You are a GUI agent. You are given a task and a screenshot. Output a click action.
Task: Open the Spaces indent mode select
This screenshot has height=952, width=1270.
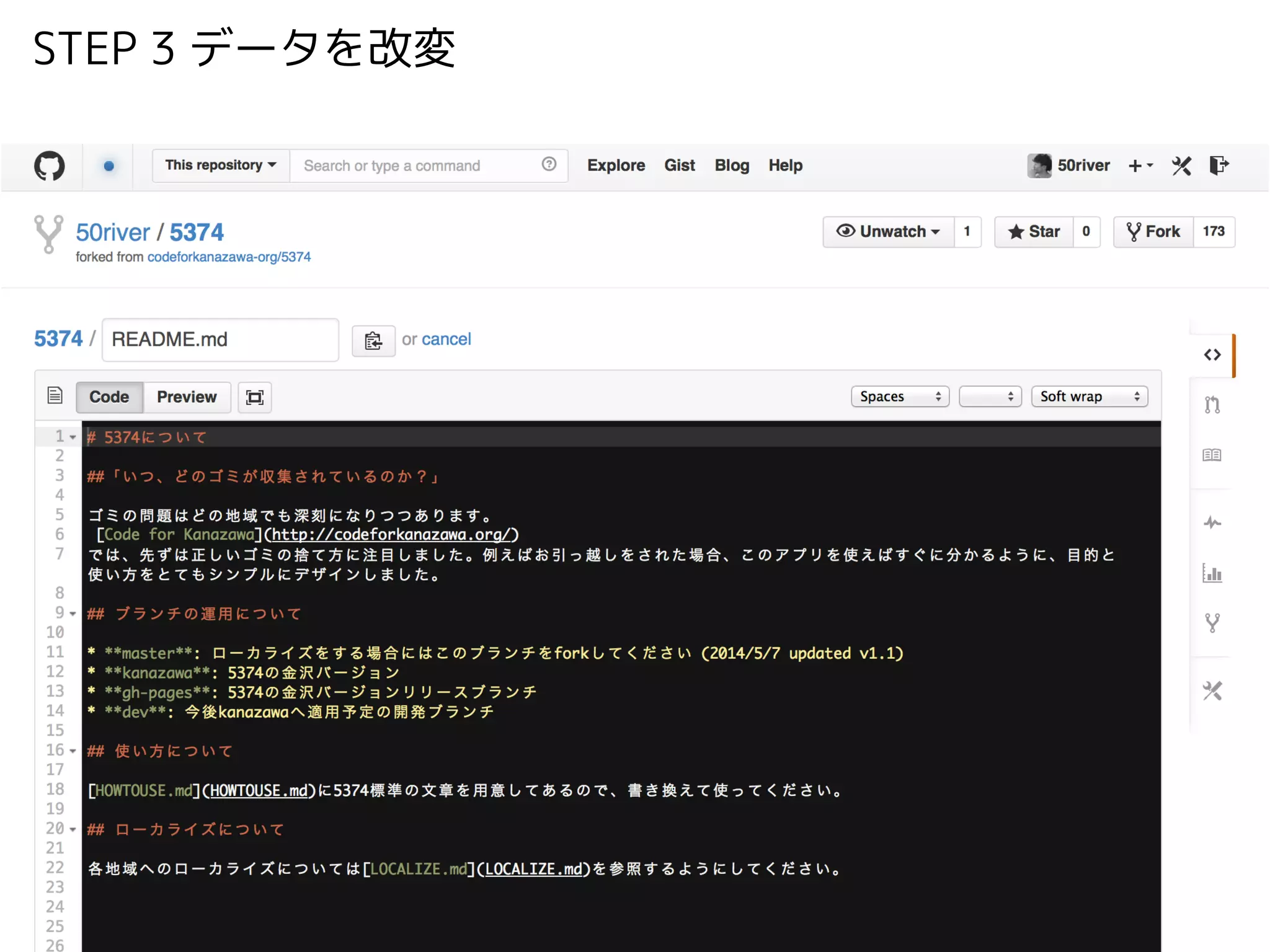pos(900,397)
